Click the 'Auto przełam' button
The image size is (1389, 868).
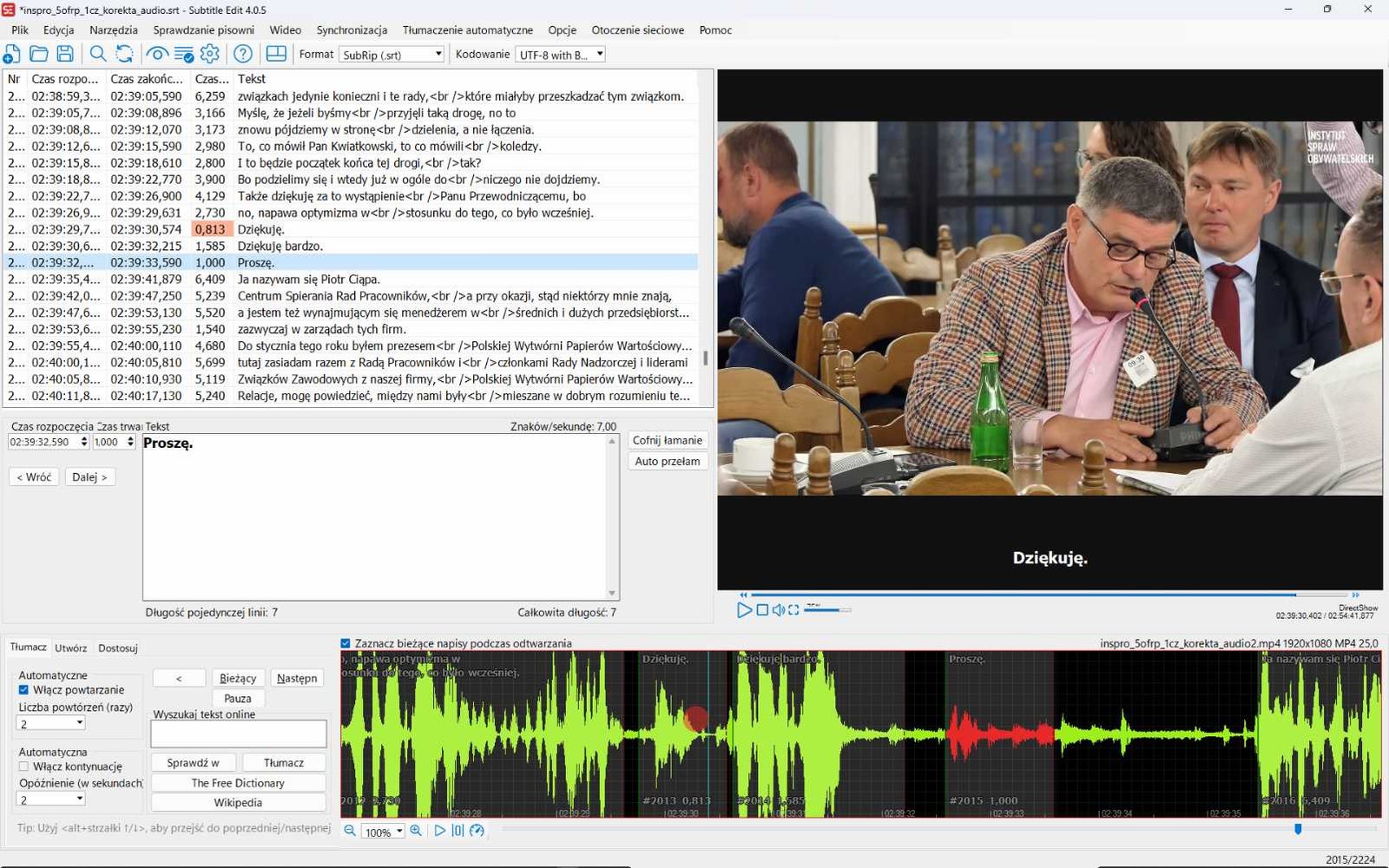(668, 461)
